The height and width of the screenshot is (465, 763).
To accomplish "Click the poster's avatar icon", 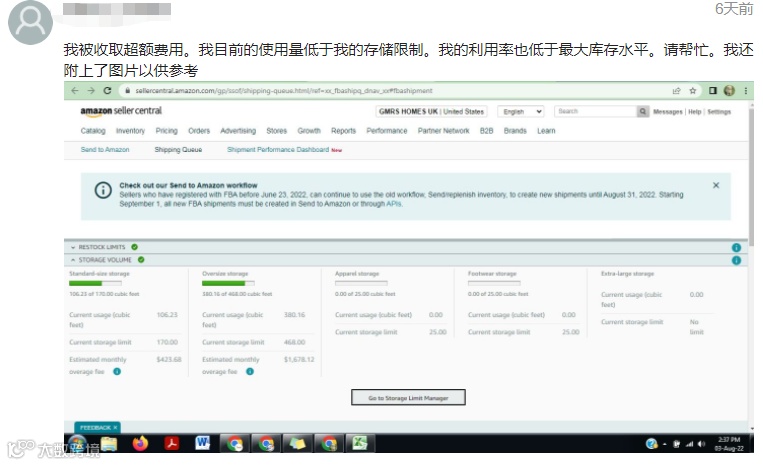I will point(30,23).
